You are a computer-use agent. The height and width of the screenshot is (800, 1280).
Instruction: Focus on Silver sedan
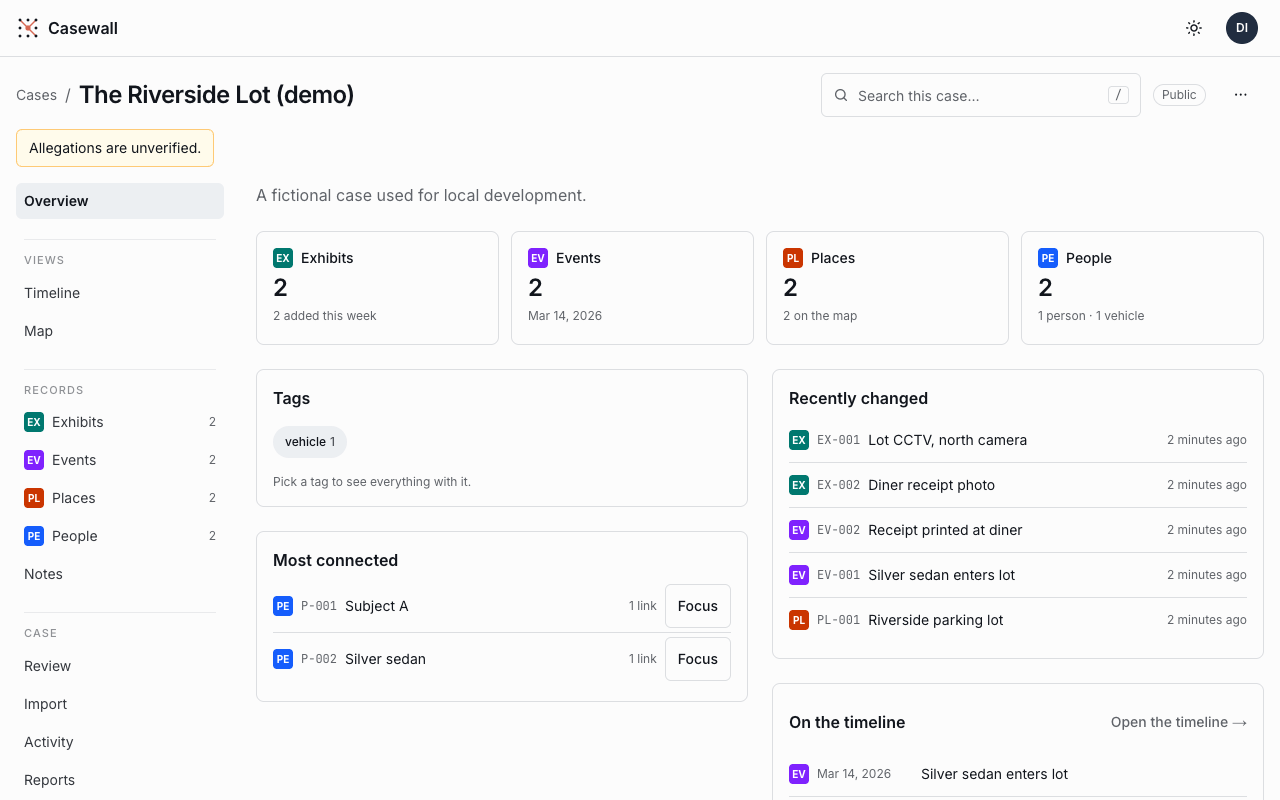tap(698, 659)
